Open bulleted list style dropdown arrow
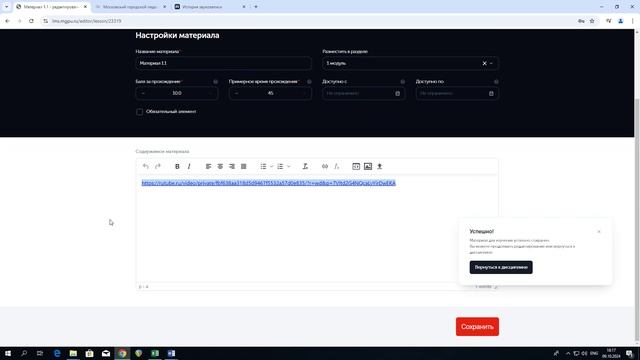This screenshot has height=360, width=640. (x=271, y=166)
